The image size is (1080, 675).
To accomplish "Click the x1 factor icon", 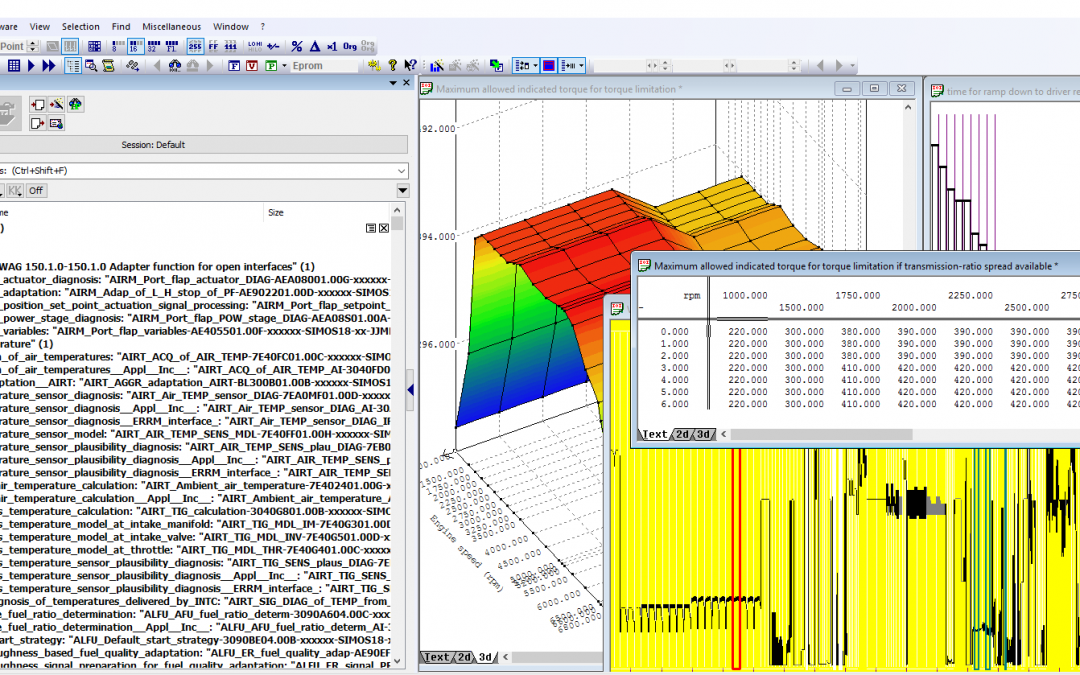I will click(x=332, y=46).
